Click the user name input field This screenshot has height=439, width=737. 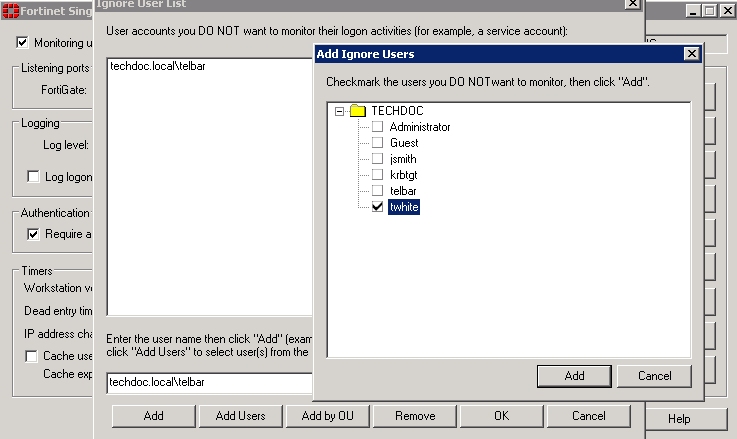[210, 381]
